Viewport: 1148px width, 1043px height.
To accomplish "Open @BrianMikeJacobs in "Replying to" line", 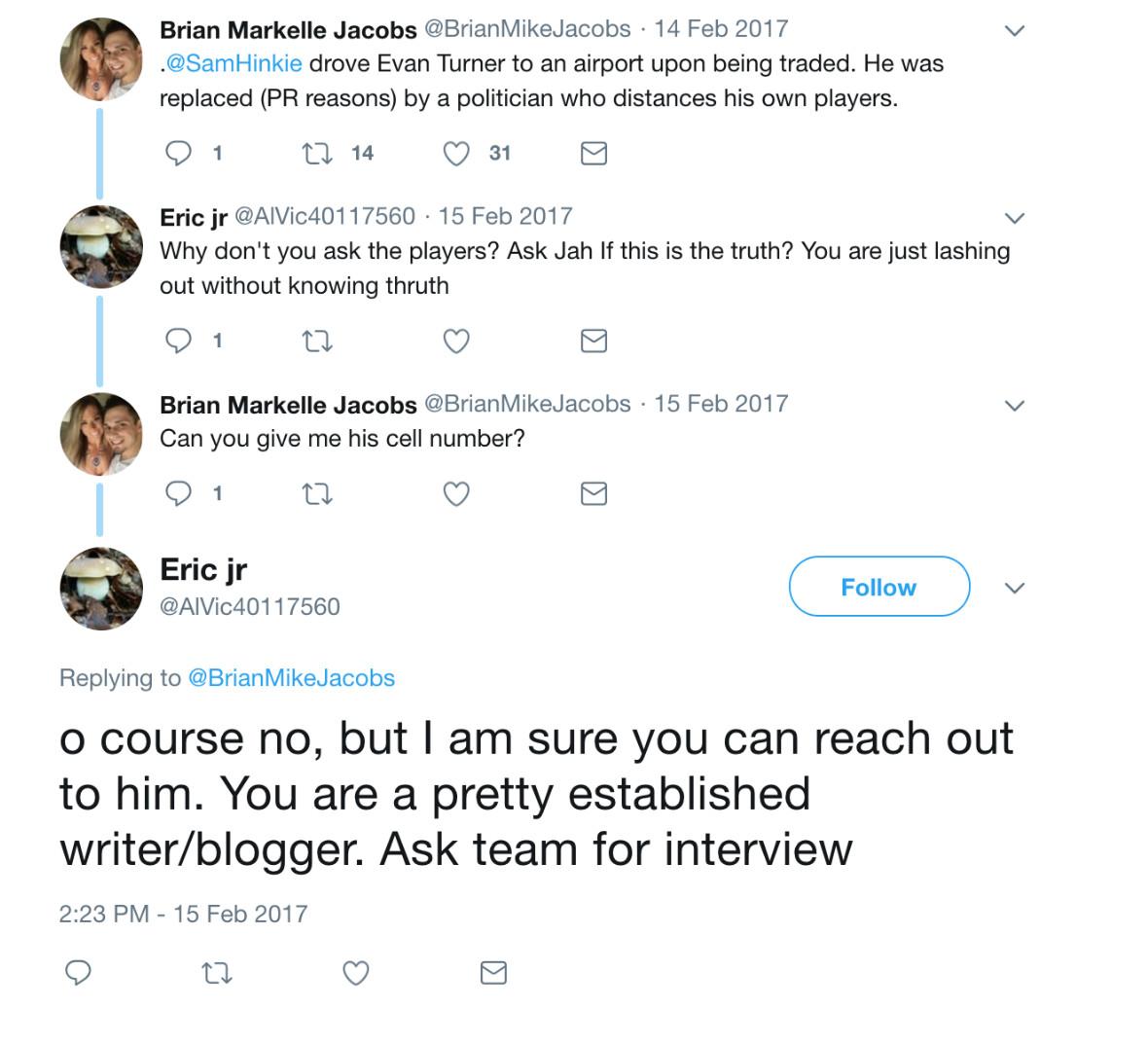I will tap(291, 678).
